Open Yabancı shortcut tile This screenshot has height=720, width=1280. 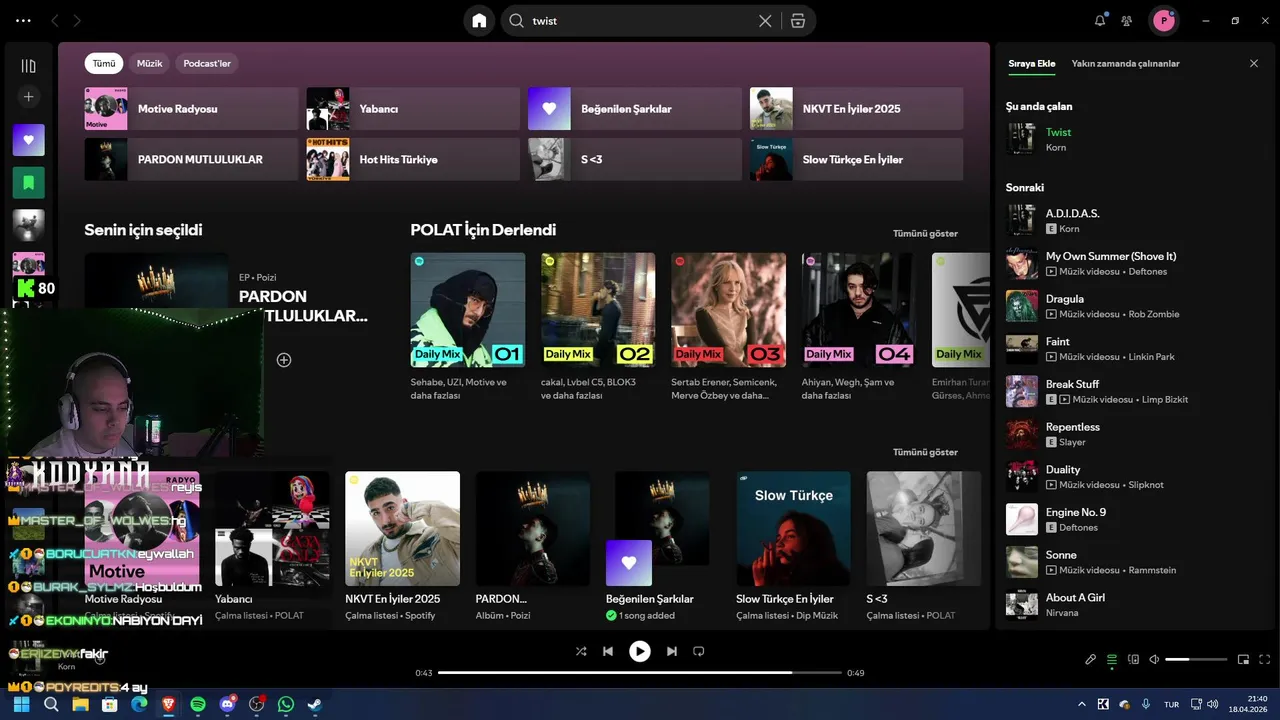(x=413, y=108)
